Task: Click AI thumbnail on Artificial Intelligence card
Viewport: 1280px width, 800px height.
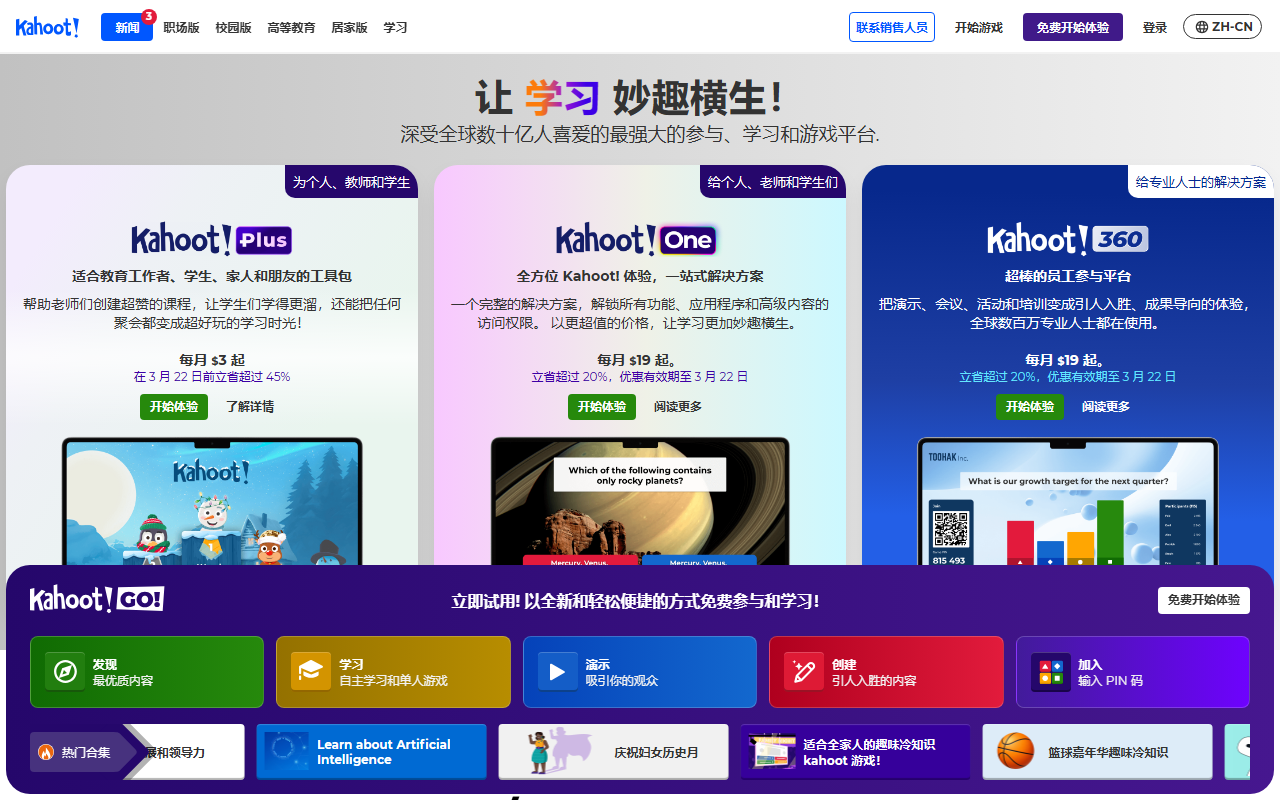Action: coord(285,752)
